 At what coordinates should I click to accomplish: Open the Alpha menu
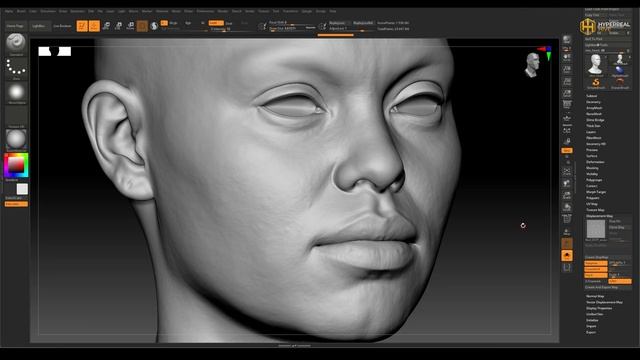click(9, 11)
